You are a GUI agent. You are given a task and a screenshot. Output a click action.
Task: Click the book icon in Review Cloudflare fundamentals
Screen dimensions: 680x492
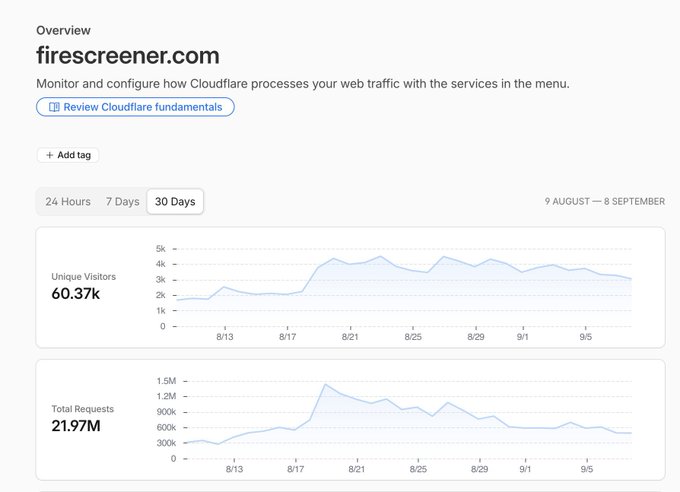coord(54,107)
